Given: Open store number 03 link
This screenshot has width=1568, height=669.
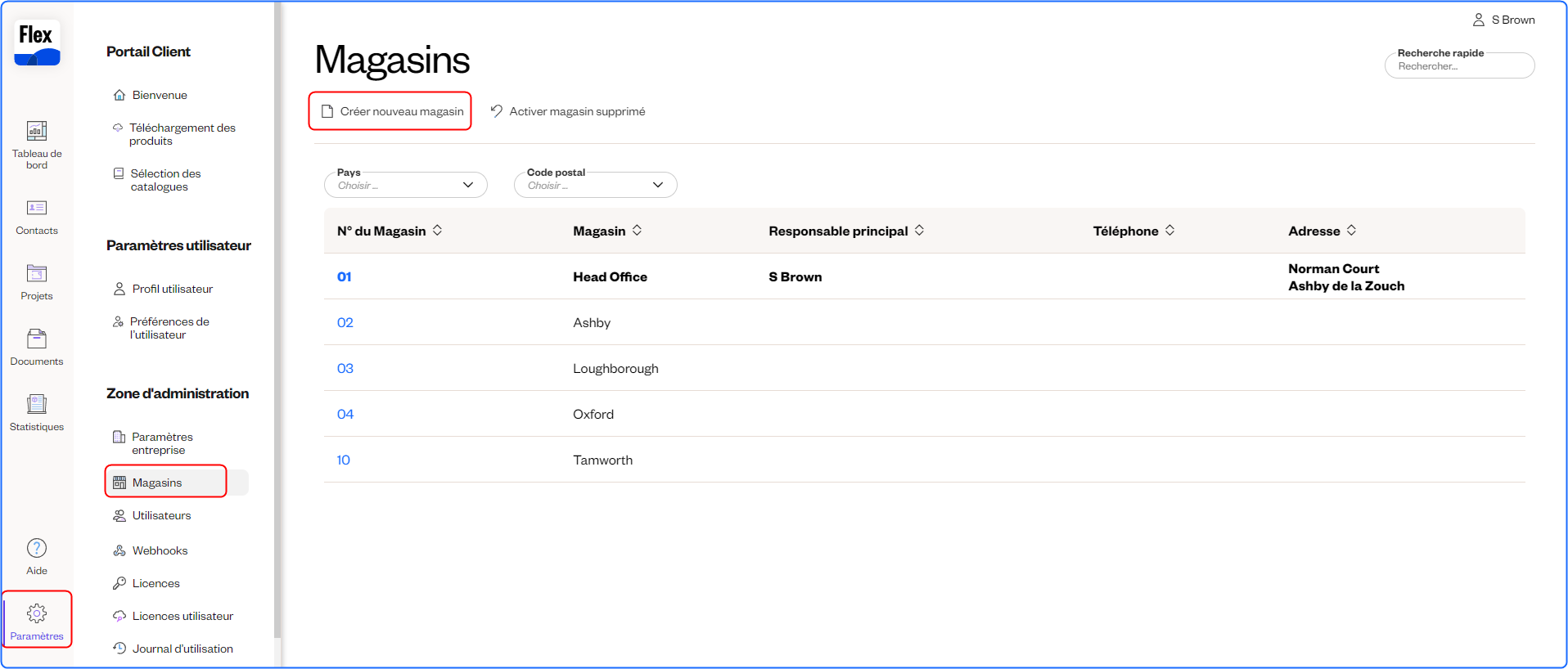Looking at the screenshot, I should (x=345, y=369).
